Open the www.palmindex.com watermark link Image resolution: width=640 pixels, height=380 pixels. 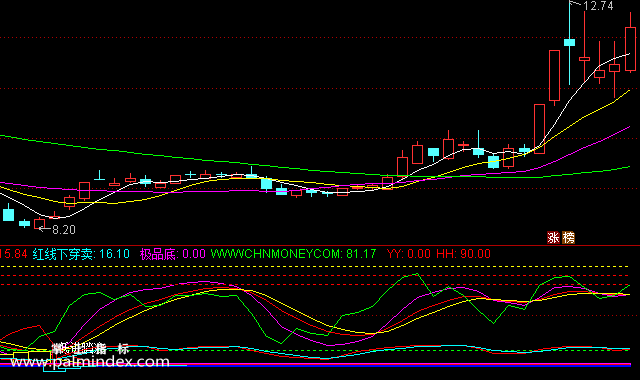pos(89,362)
